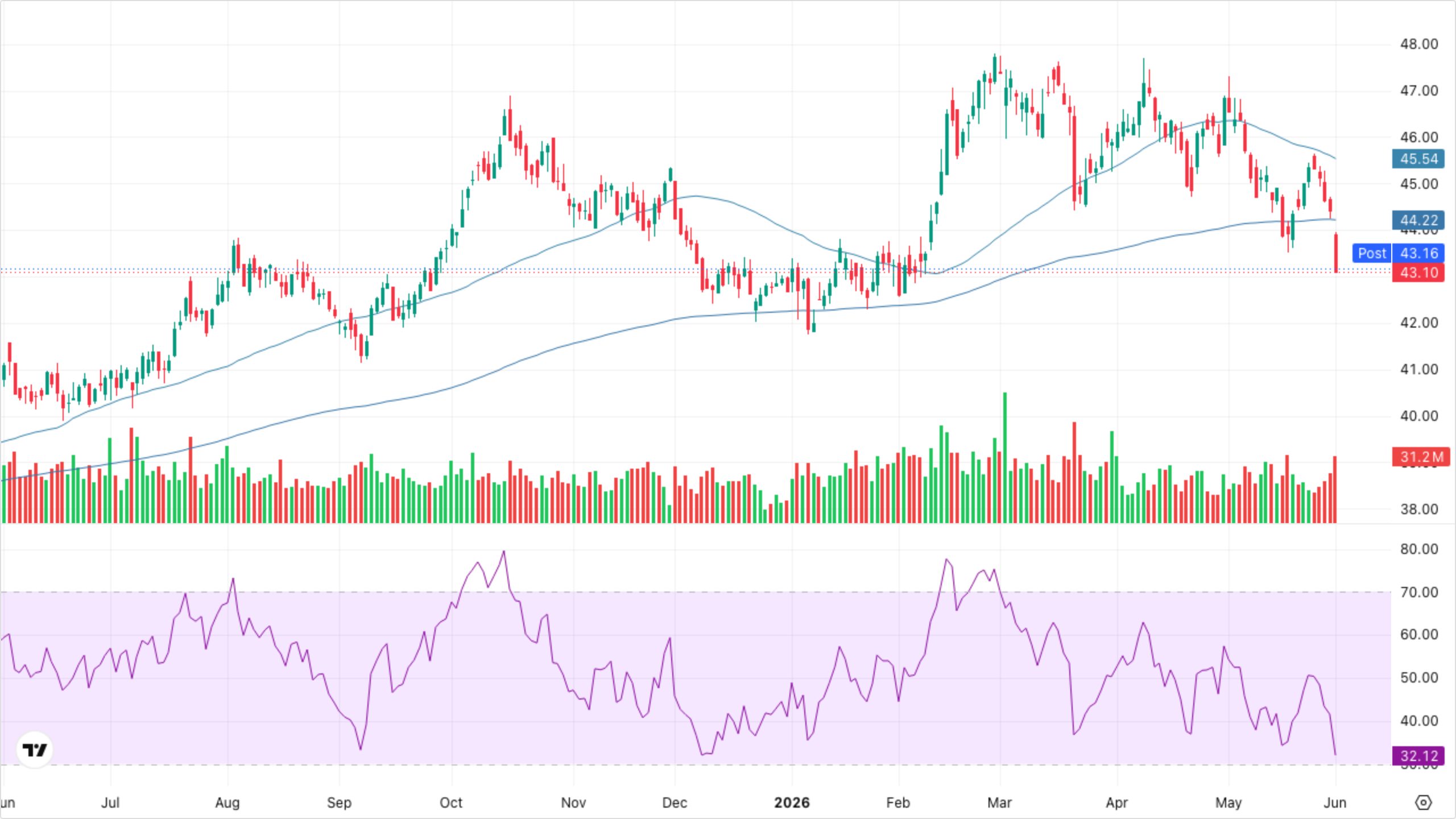Click the red 43.10 last price label
Screen dimensions: 1456x819
pos(1418,272)
